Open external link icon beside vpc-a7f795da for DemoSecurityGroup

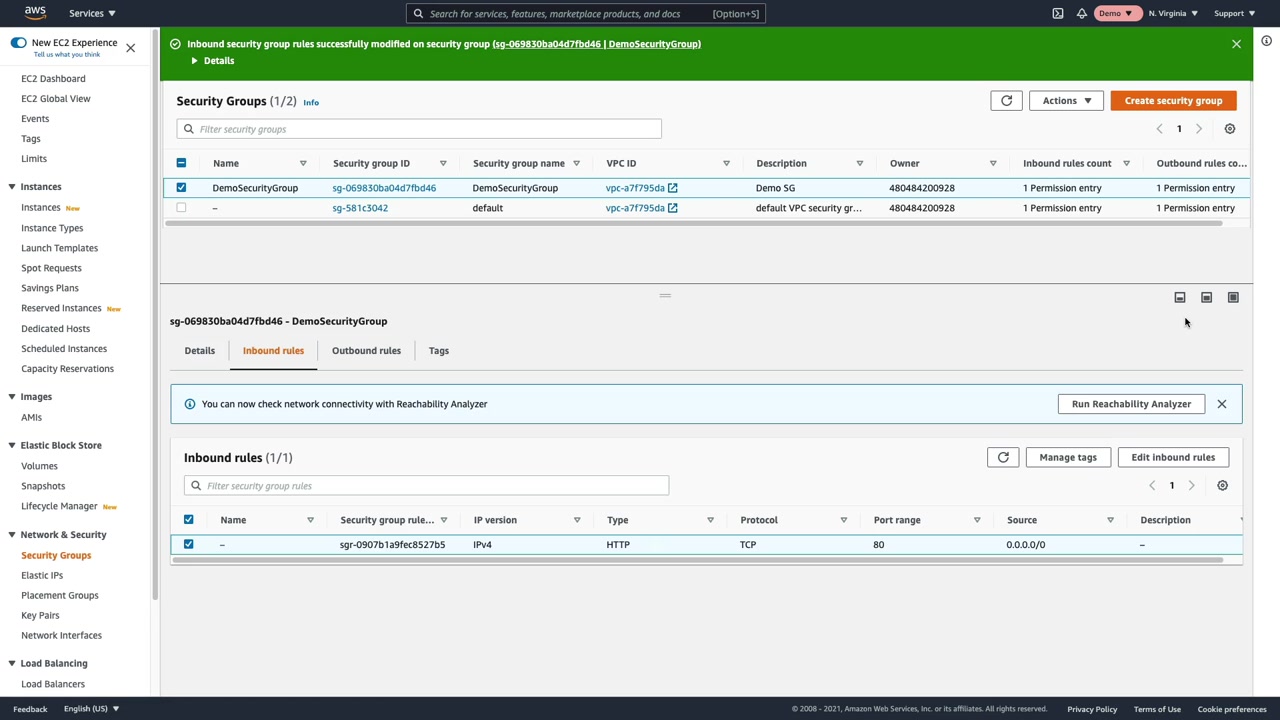click(673, 188)
